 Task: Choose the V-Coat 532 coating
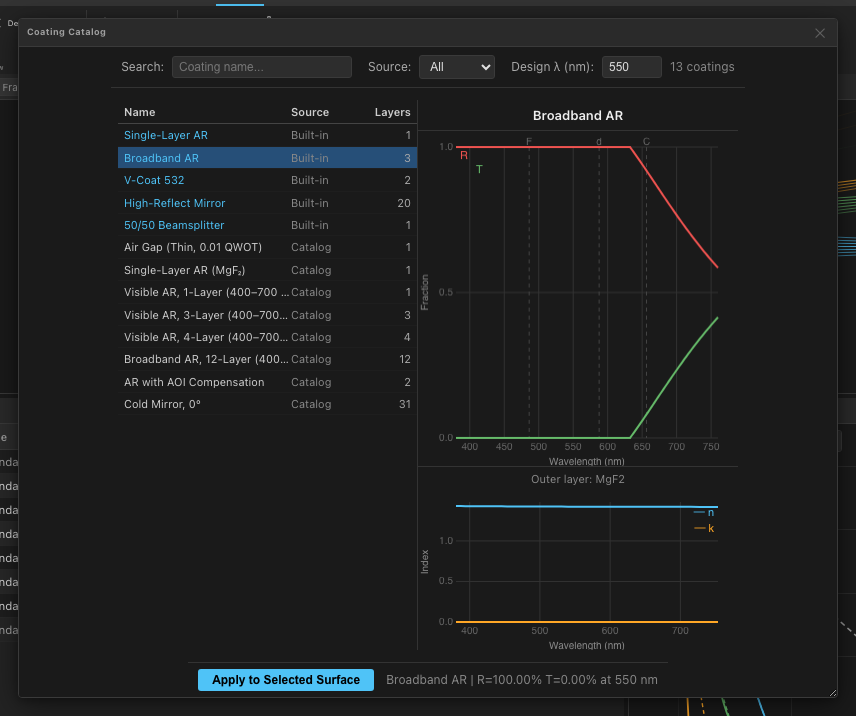pyautogui.click(x=154, y=181)
